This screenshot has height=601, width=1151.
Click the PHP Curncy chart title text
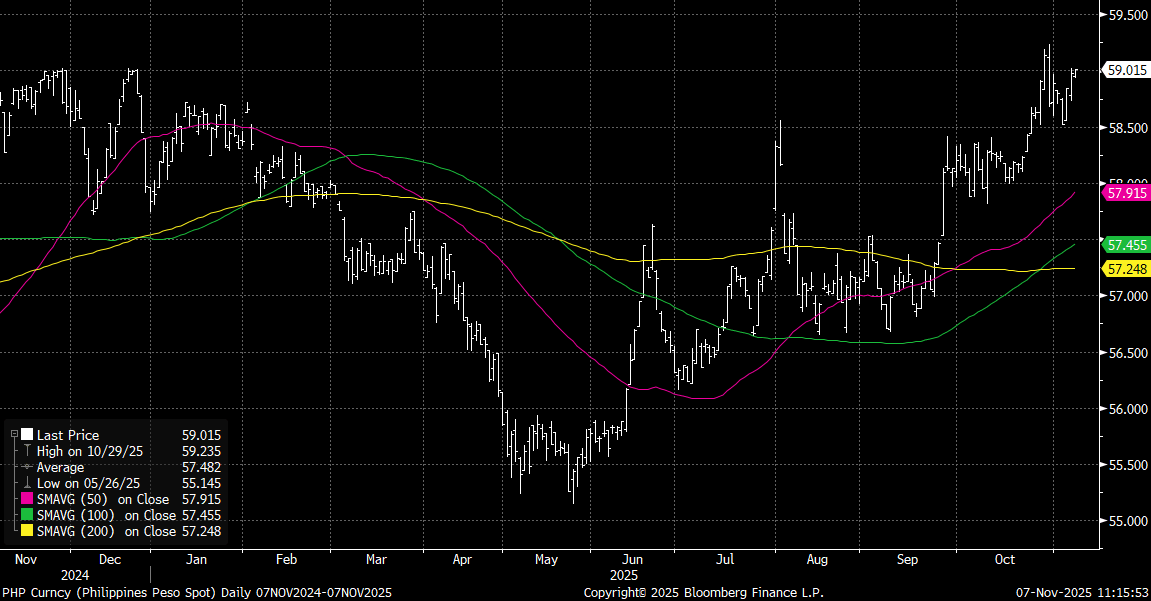click(x=196, y=593)
